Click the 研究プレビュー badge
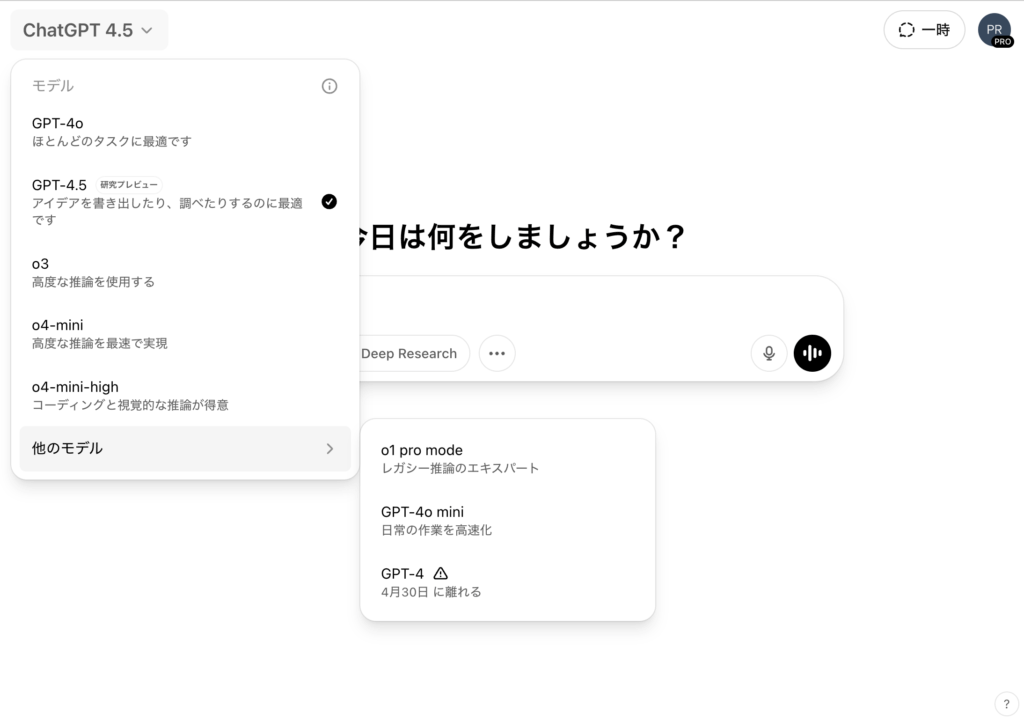Image resolution: width=1024 pixels, height=721 pixels. coord(129,185)
